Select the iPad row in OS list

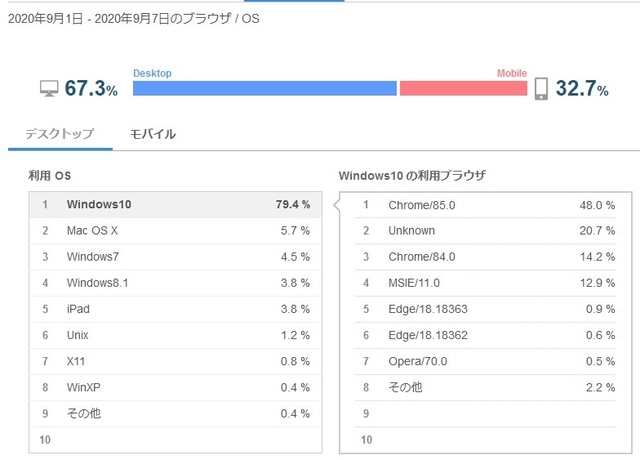click(176, 309)
